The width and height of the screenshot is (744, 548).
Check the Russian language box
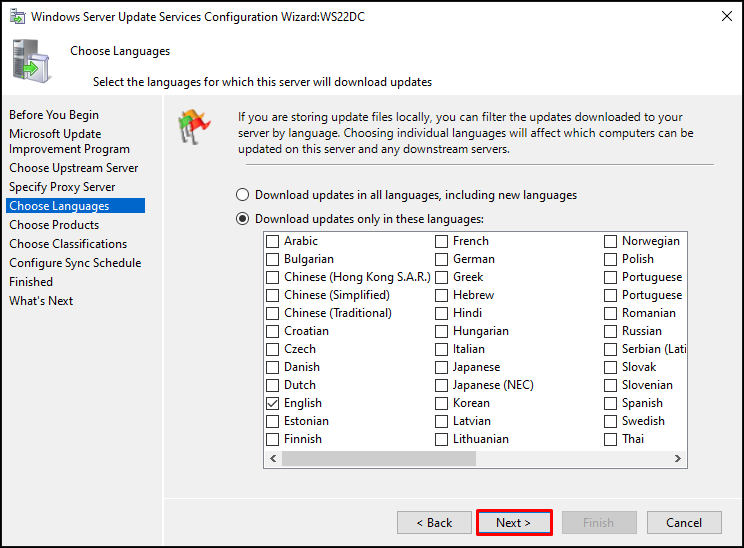click(610, 332)
